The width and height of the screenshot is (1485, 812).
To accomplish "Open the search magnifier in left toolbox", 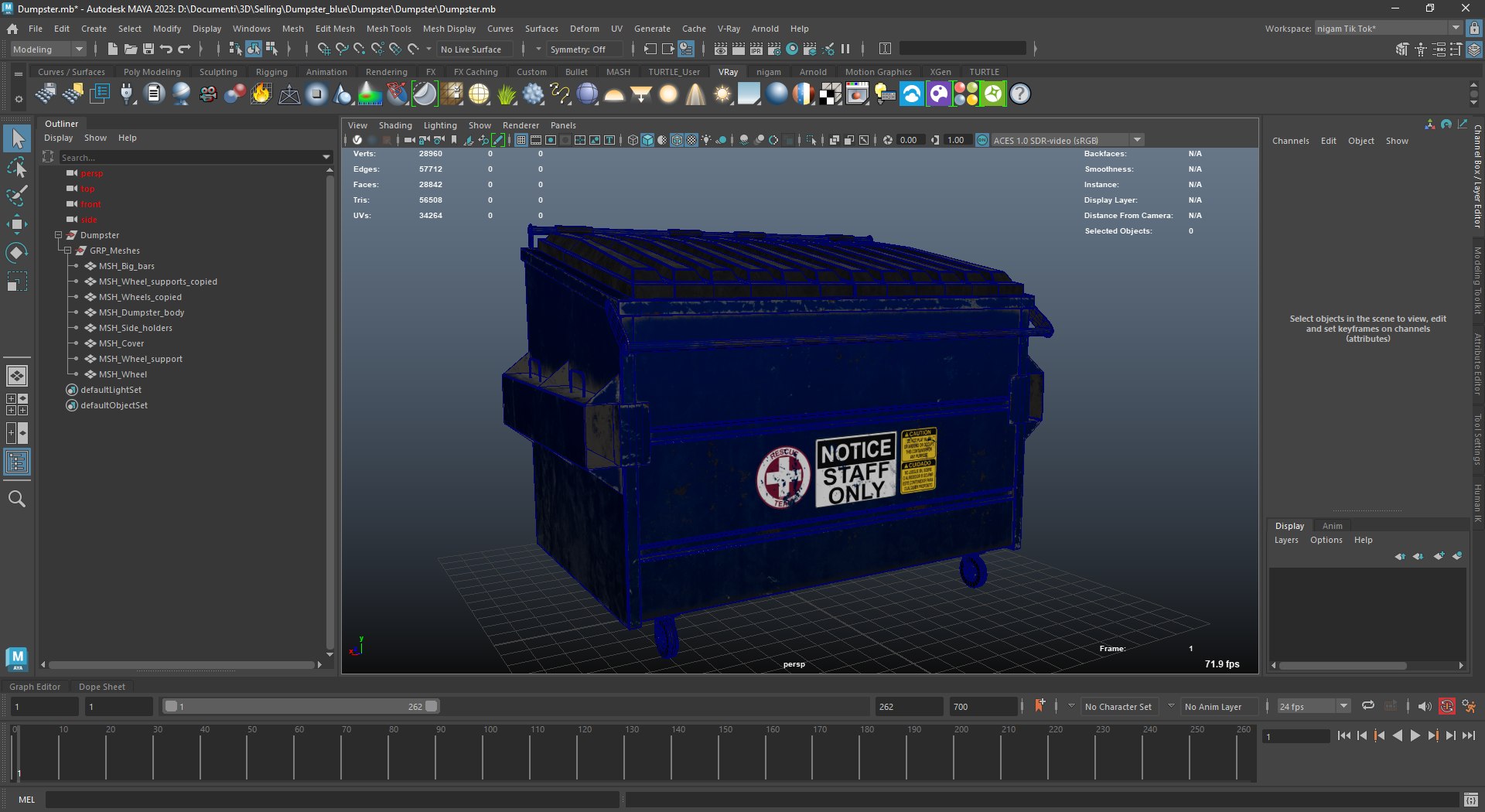I will click(x=17, y=499).
